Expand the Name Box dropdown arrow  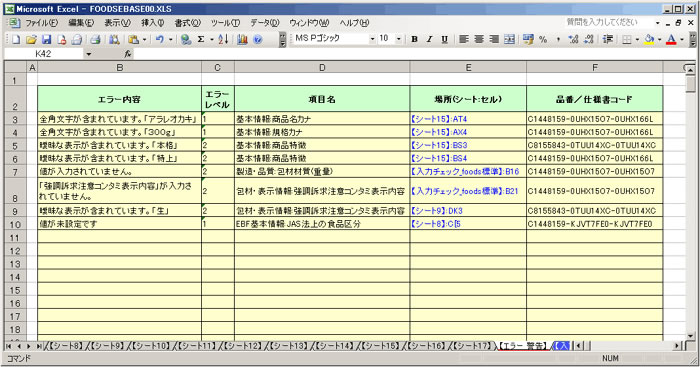(88, 54)
